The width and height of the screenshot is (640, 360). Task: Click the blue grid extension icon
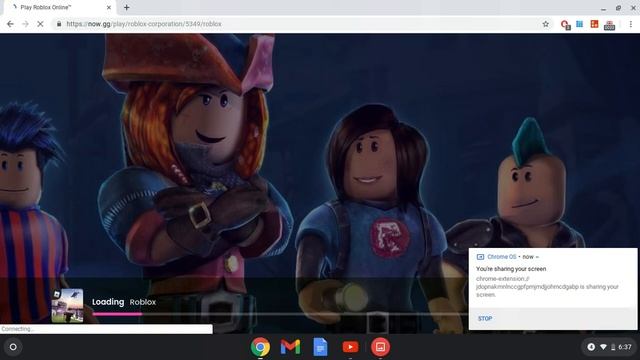tap(580, 24)
